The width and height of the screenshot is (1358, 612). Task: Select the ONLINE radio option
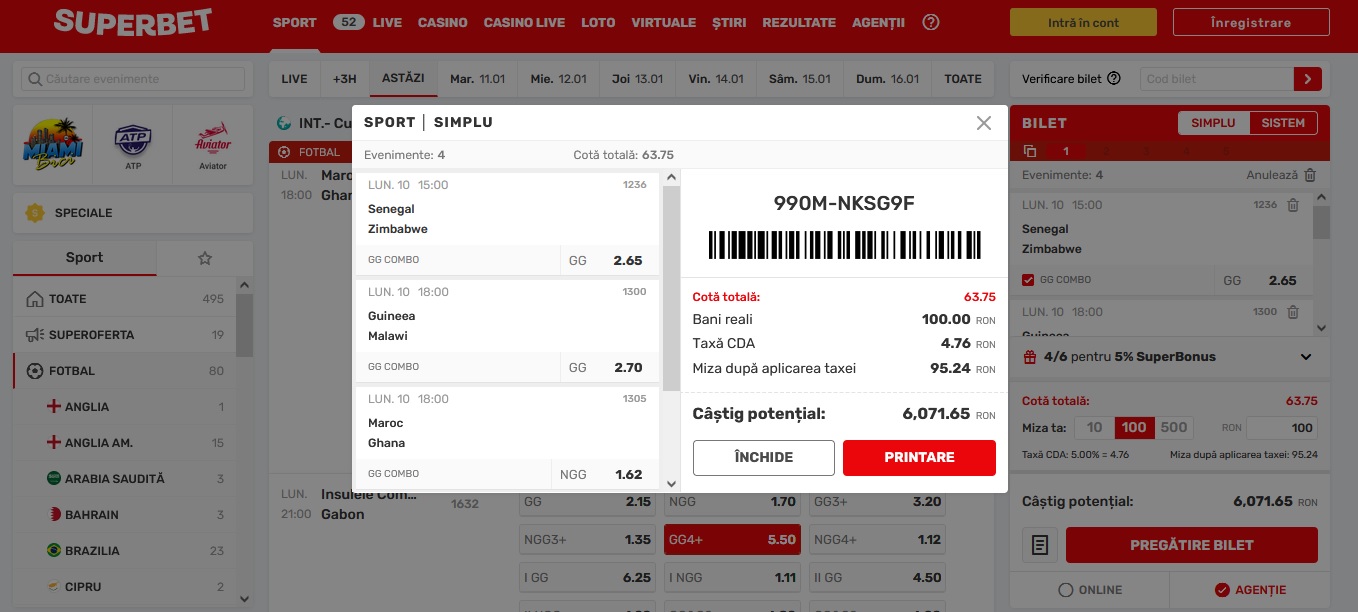pyautogui.click(x=1066, y=590)
